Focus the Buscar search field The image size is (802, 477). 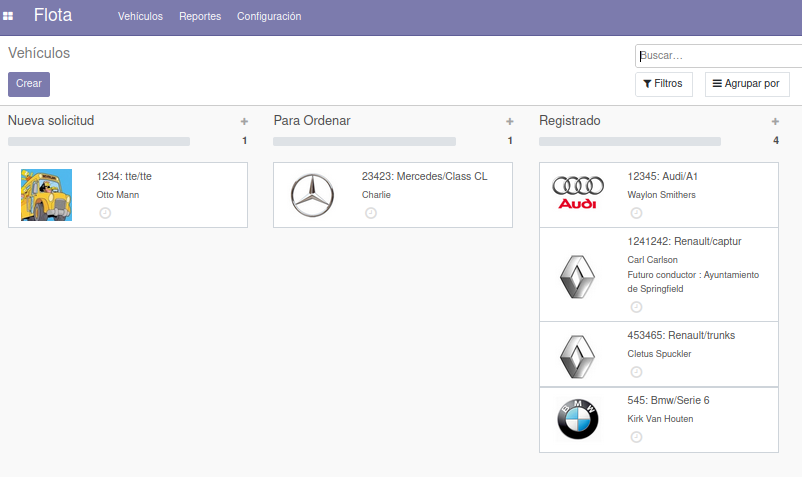(x=718, y=56)
